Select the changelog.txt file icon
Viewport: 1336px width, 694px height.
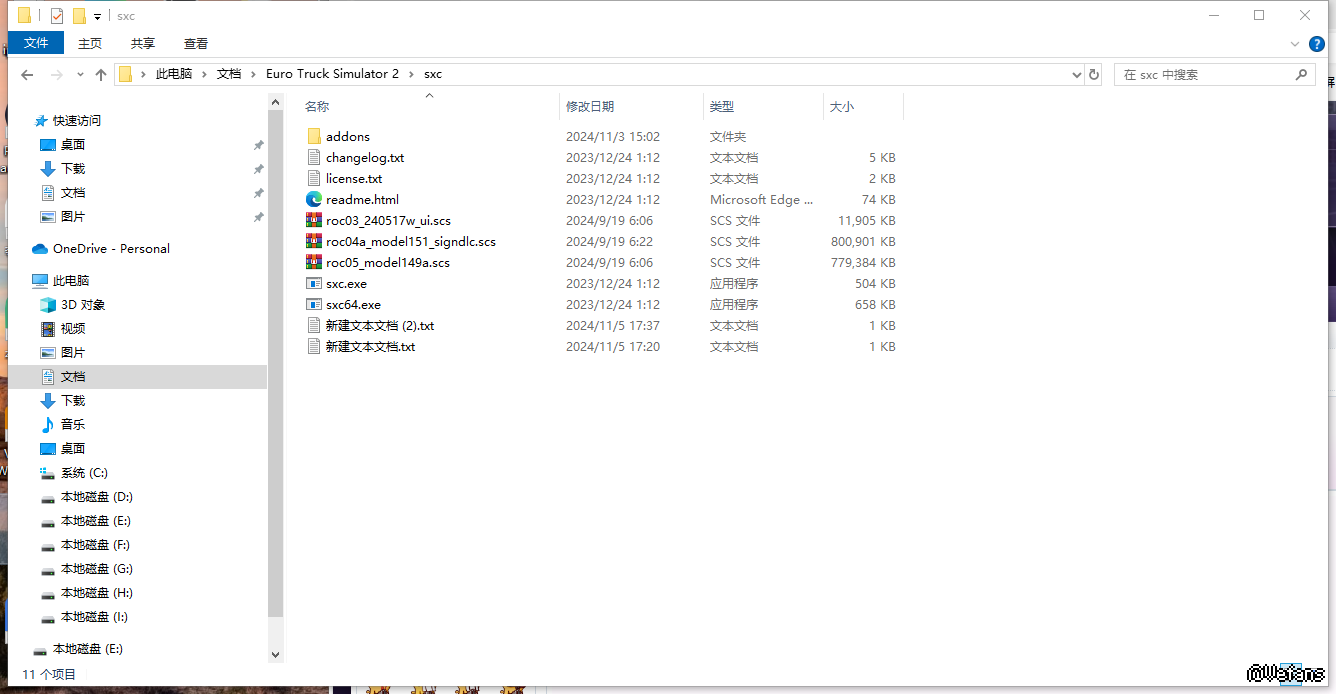click(x=314, y=157)
